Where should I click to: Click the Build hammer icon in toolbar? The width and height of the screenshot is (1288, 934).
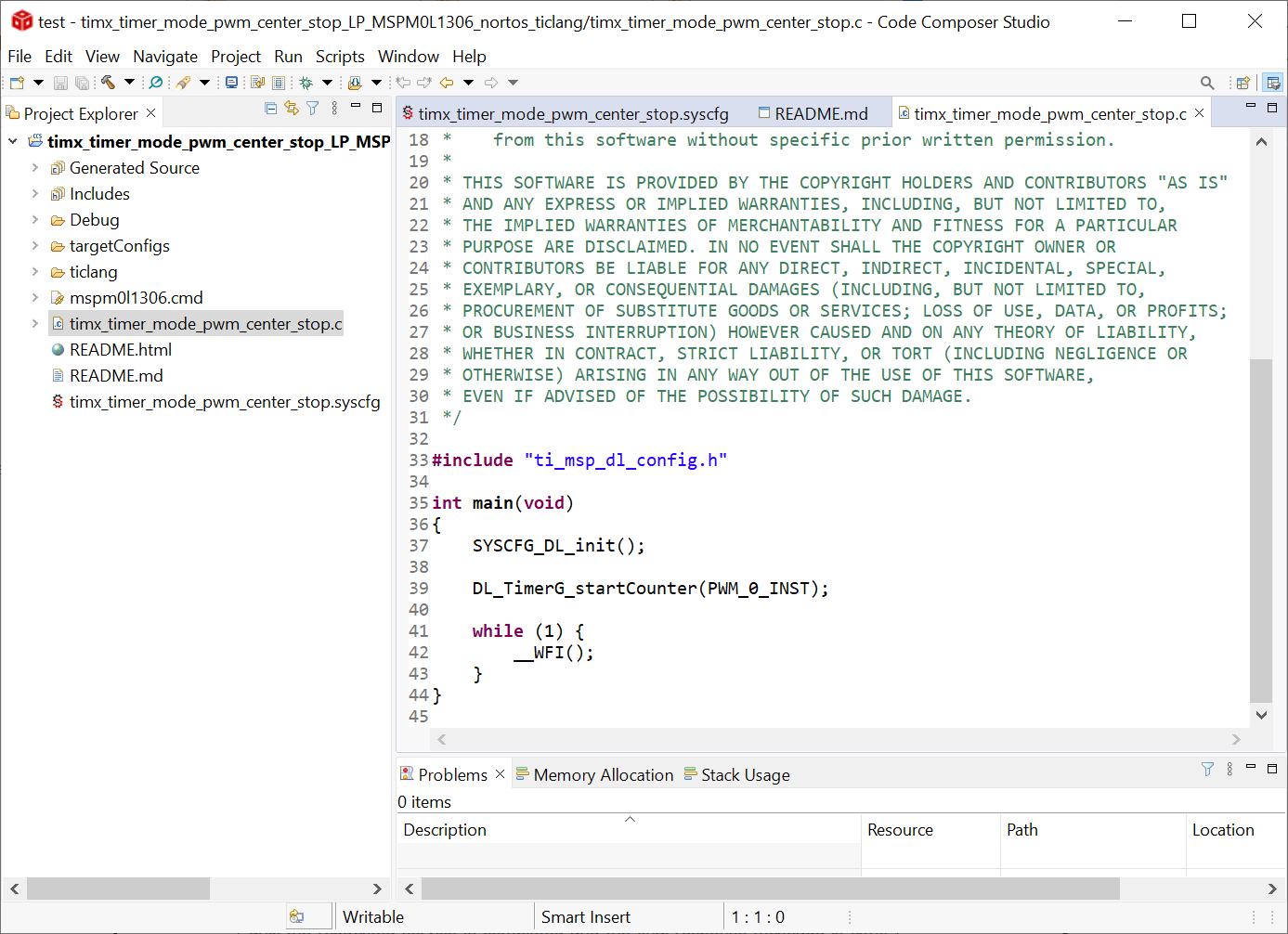click(x=109, y=83)
